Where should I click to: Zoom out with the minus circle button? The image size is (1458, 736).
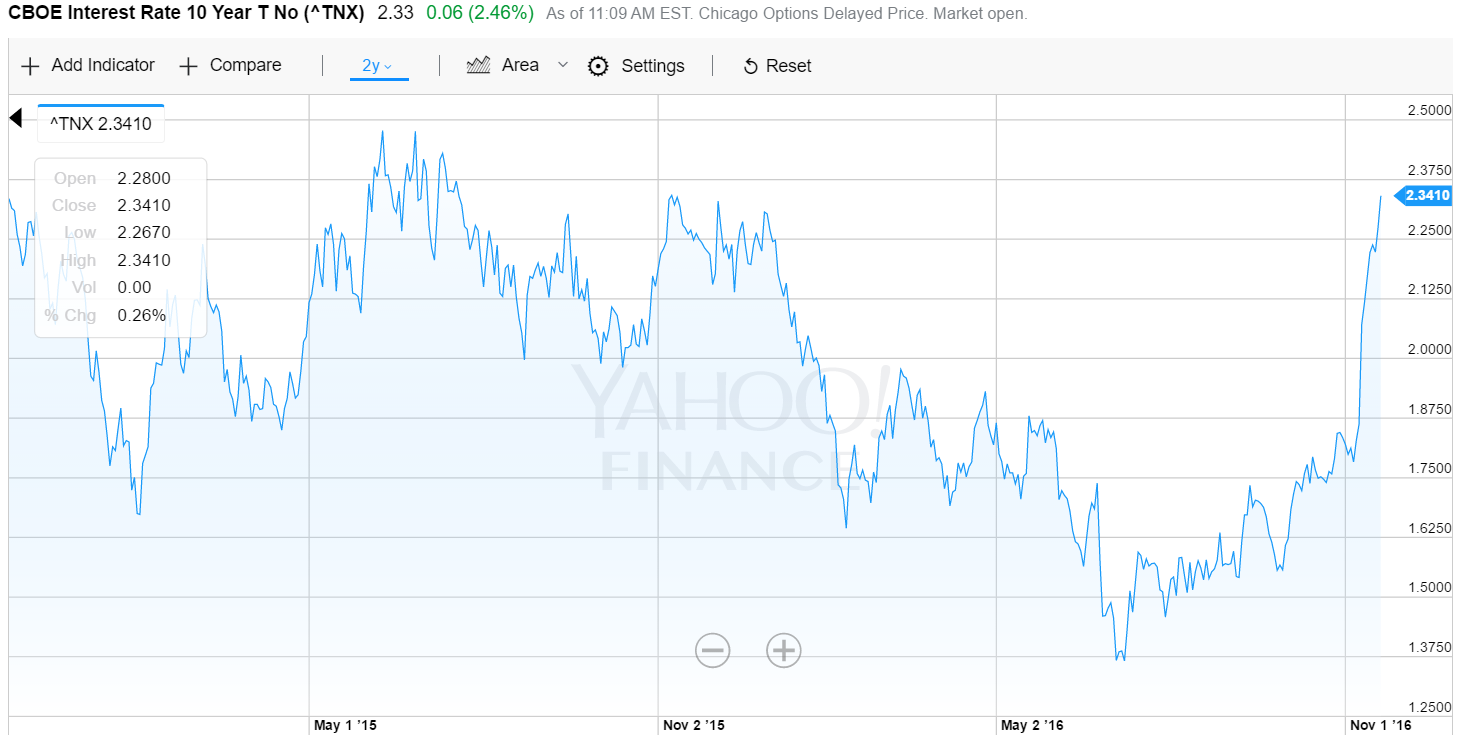coord(713,651)
